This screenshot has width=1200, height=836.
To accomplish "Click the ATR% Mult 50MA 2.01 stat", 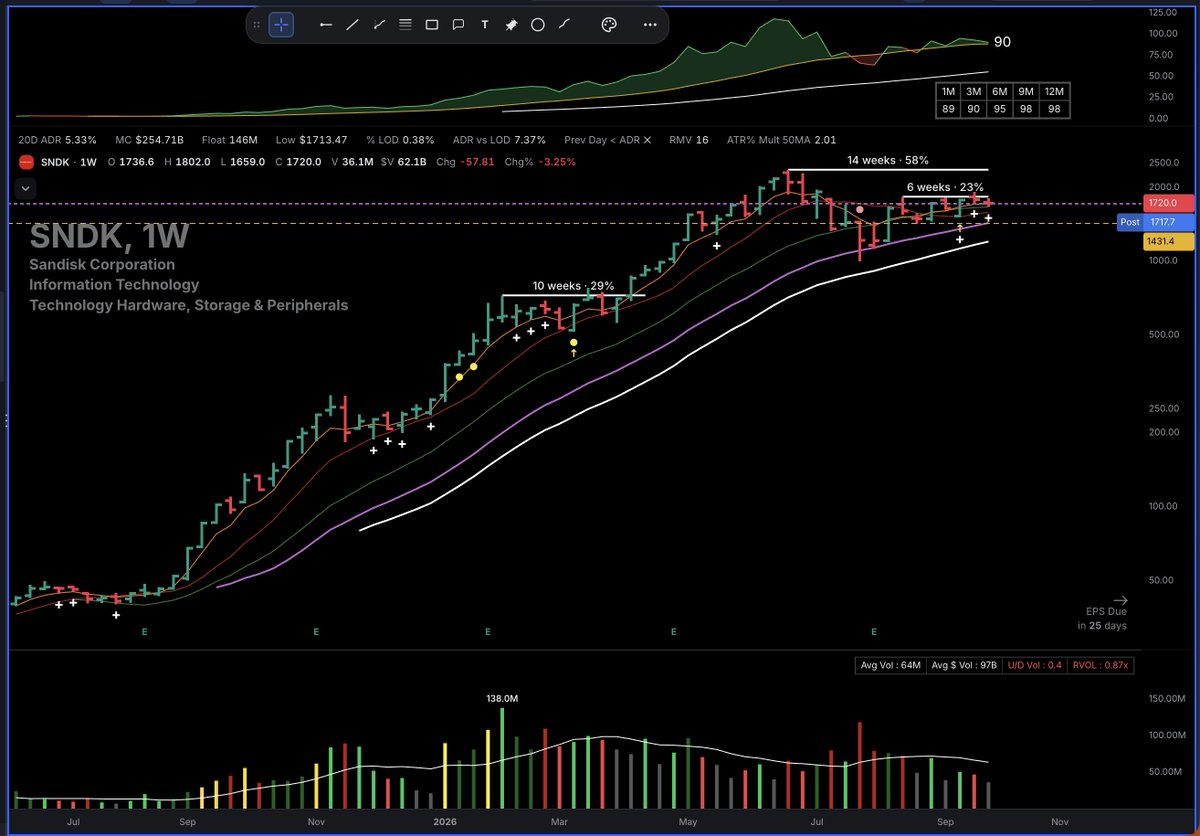I will click(780, 140).
